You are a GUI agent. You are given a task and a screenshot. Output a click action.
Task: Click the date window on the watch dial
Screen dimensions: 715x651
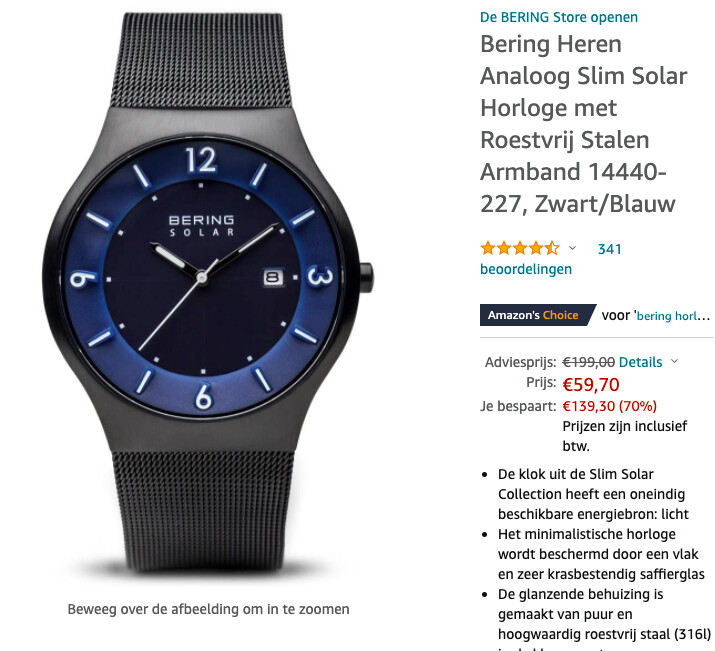click(x=273, y=278)
